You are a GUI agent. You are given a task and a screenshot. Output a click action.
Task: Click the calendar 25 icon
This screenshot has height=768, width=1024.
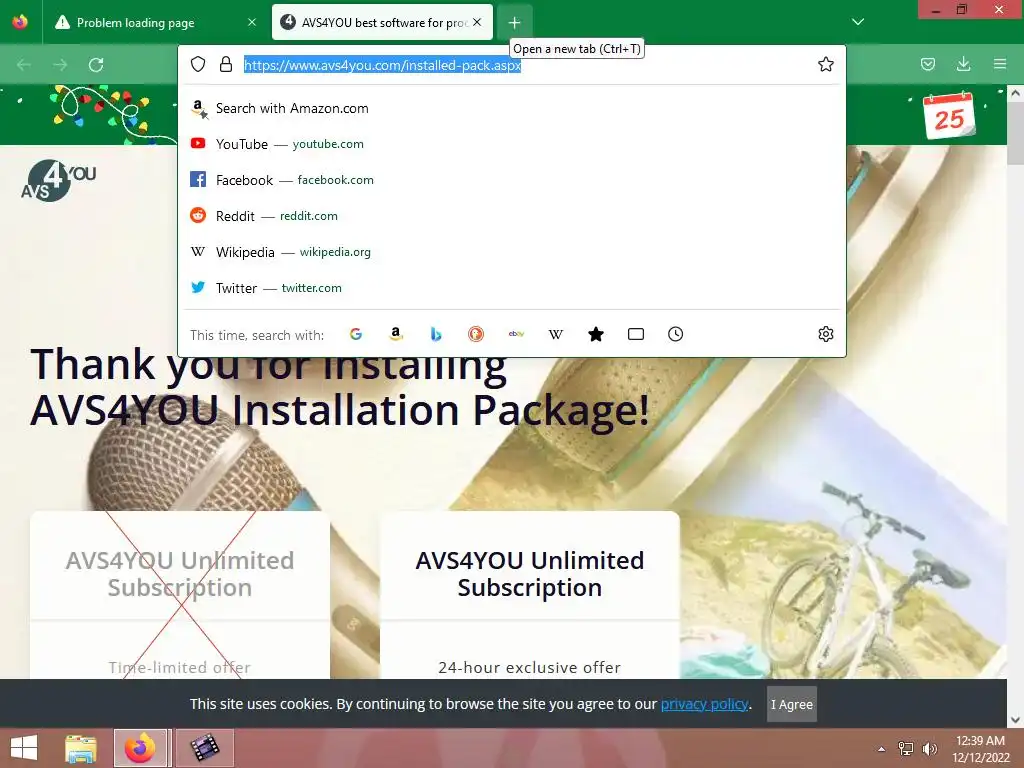pos(949,116)
